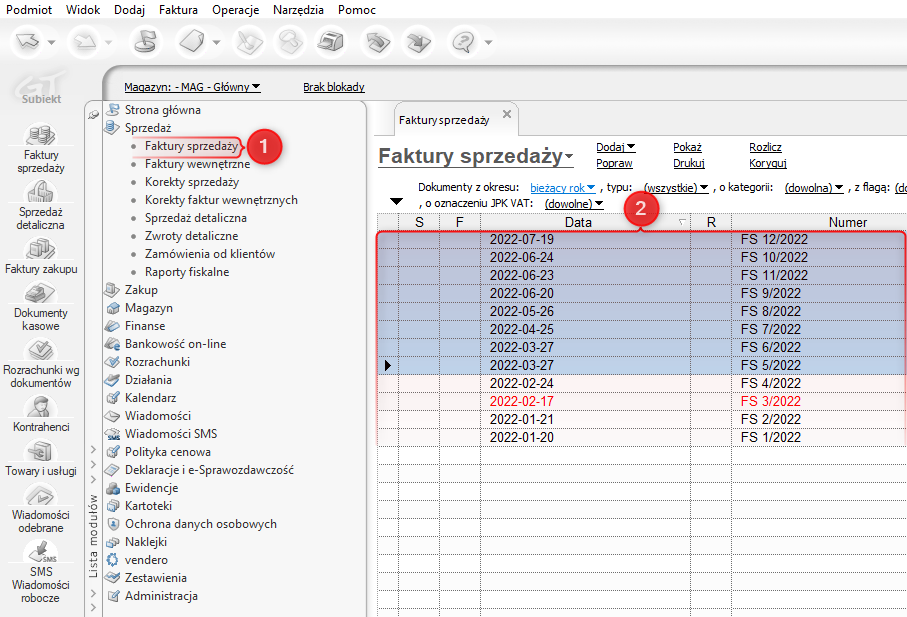907x617 pixels.
Task: Close the Faktury sprzedaży tab
Action: tap(507, 115)
